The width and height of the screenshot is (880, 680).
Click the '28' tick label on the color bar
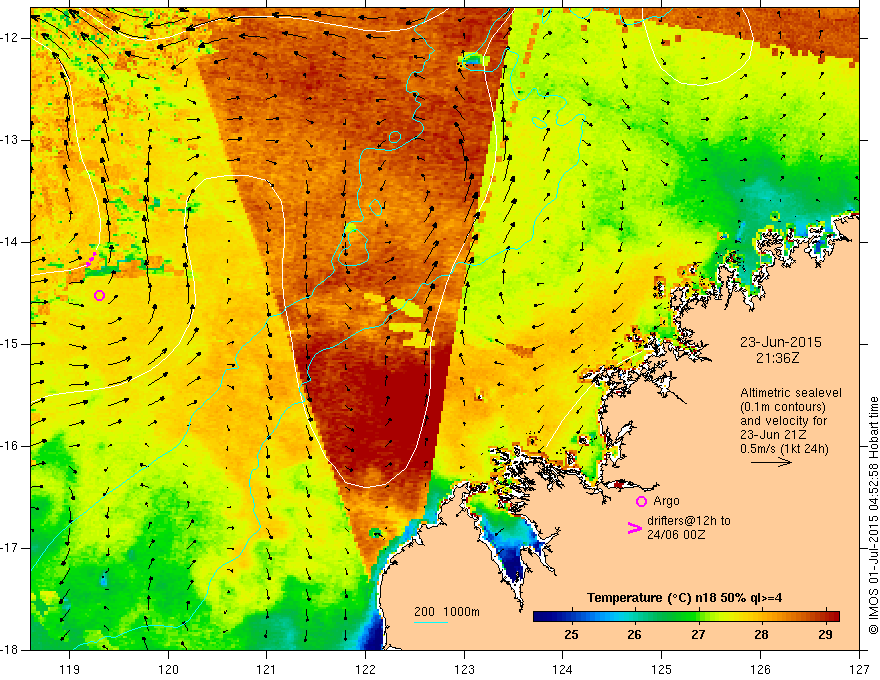(x=761, y=635)
